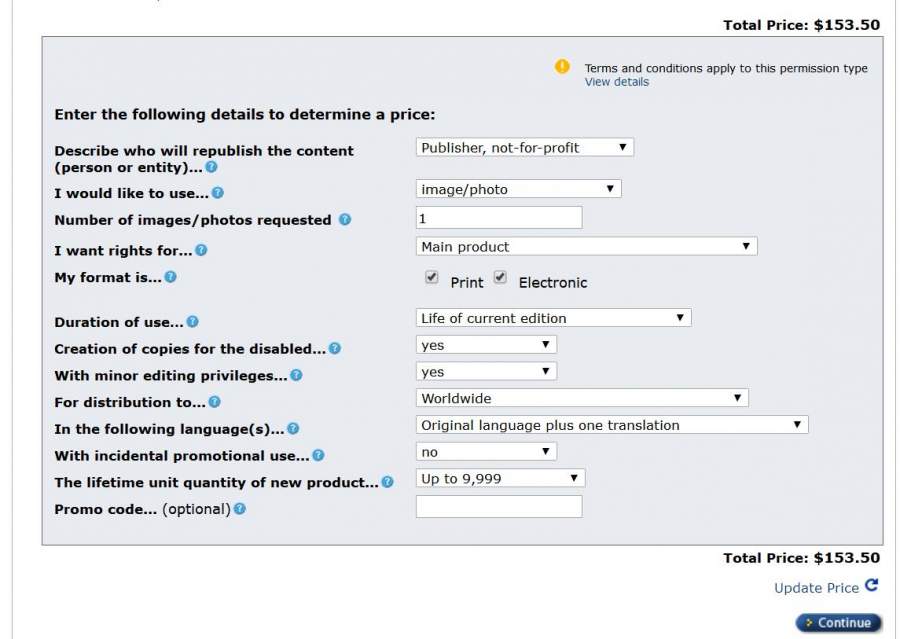Open the "Publisher, not-for-profit" dropdown

524,148
